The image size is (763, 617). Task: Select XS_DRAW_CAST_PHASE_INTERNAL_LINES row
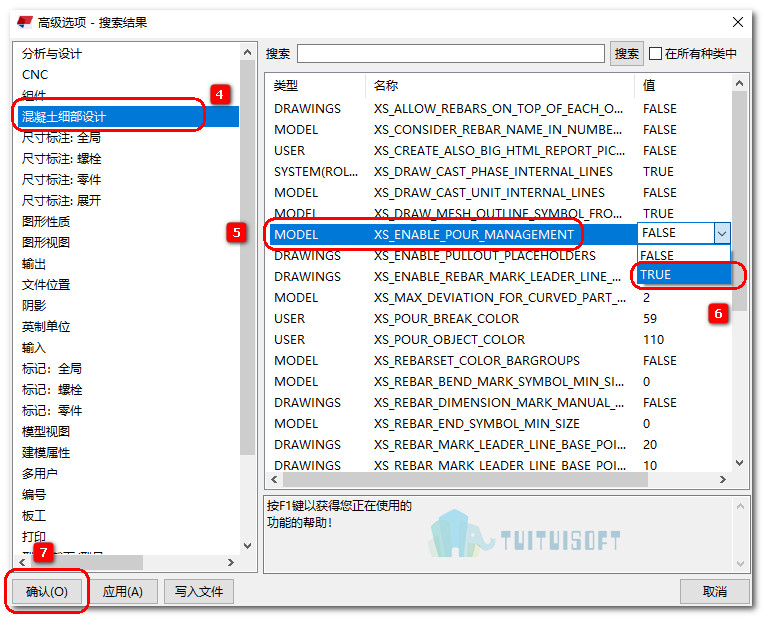(x=499, y=171)
